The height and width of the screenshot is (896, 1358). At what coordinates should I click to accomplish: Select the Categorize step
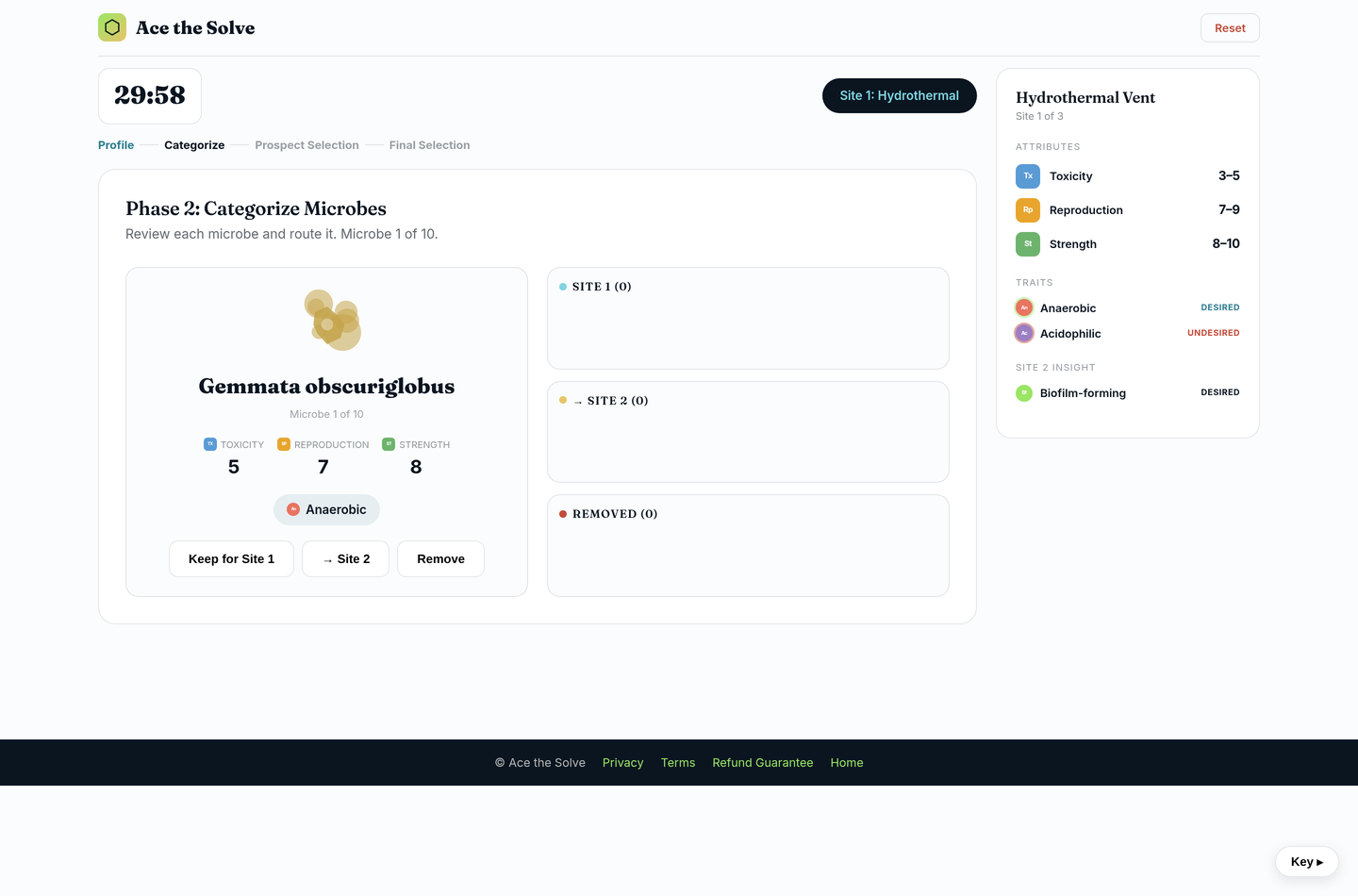click(x=194, y=145)
